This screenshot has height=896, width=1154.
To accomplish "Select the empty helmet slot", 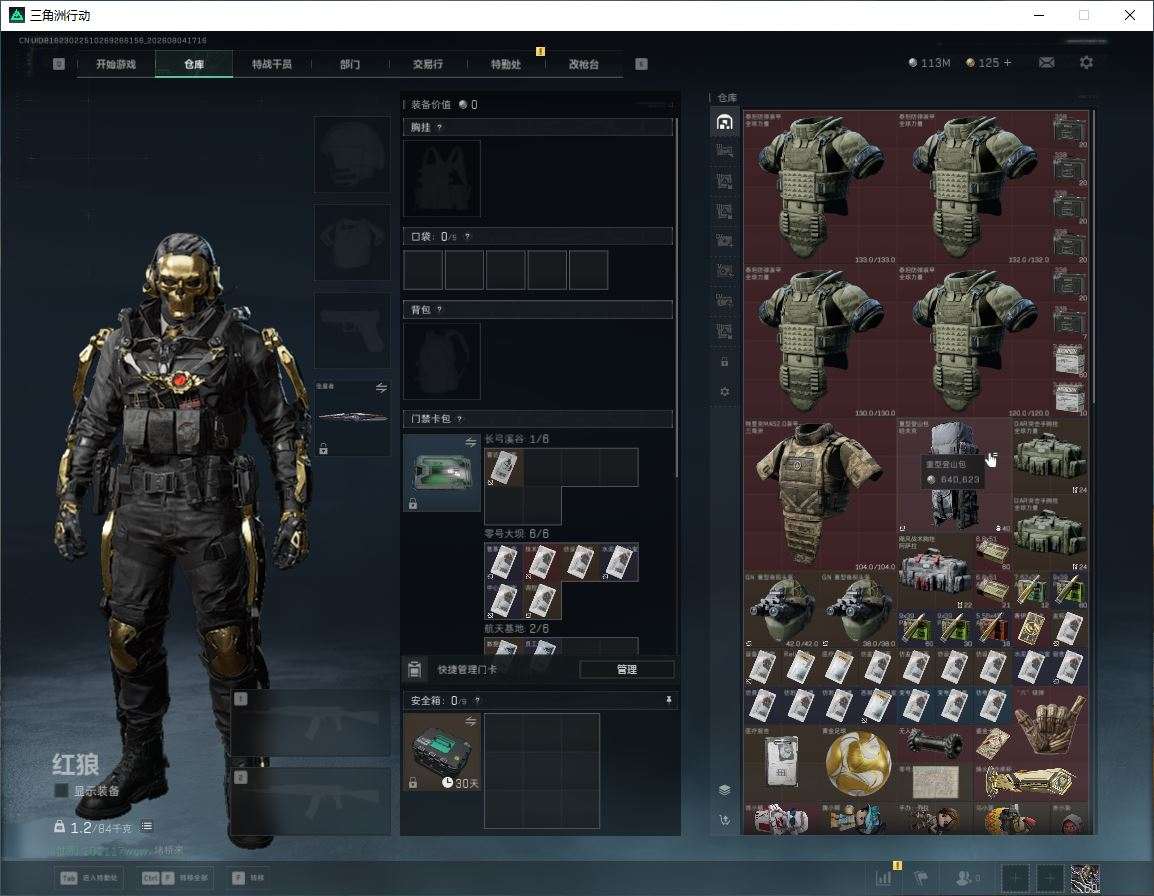I will 353,154.
